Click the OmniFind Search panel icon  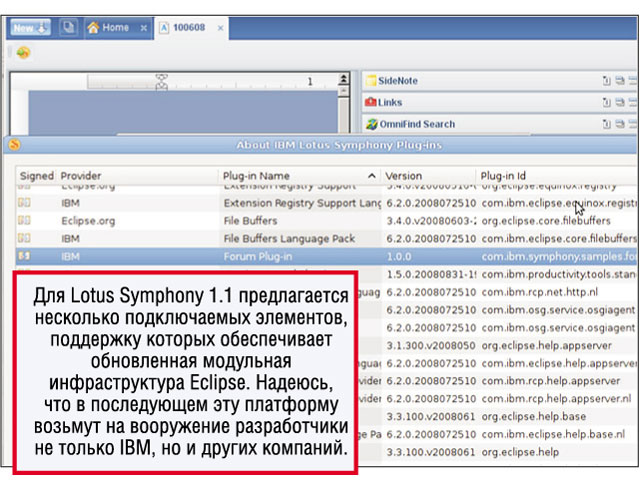click(x=371, y=124)
